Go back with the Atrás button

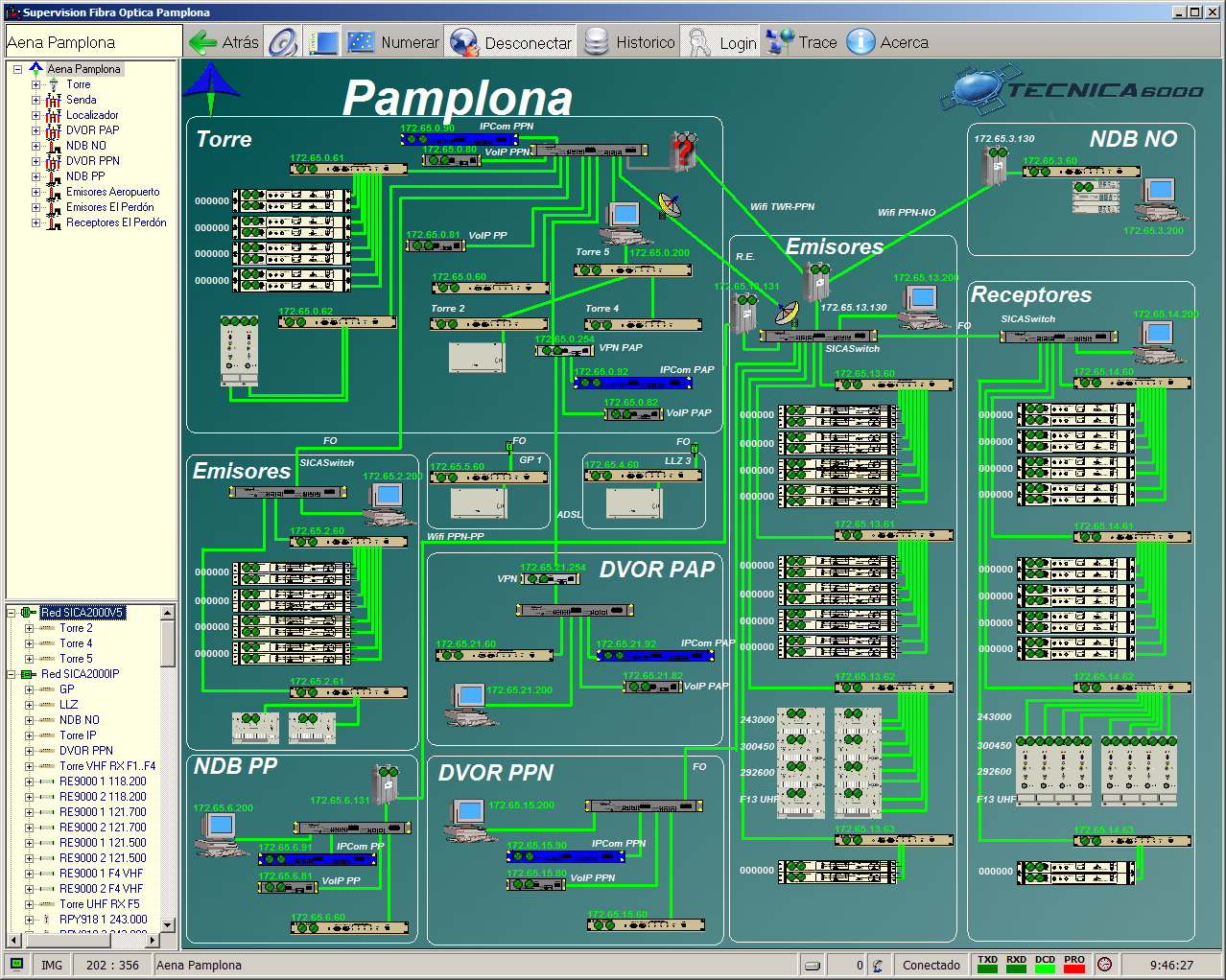(x=224, y=42)
